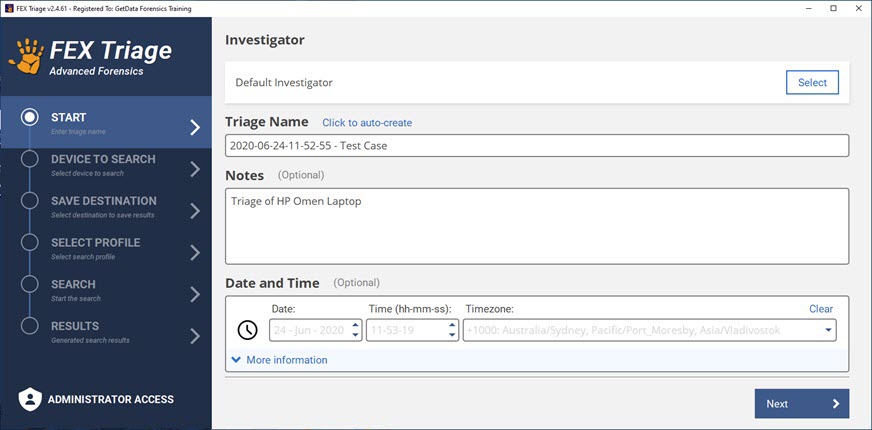Click the Next button
Image resolution: width=872 pixels, height=430 pixels.
click(801, 404)
